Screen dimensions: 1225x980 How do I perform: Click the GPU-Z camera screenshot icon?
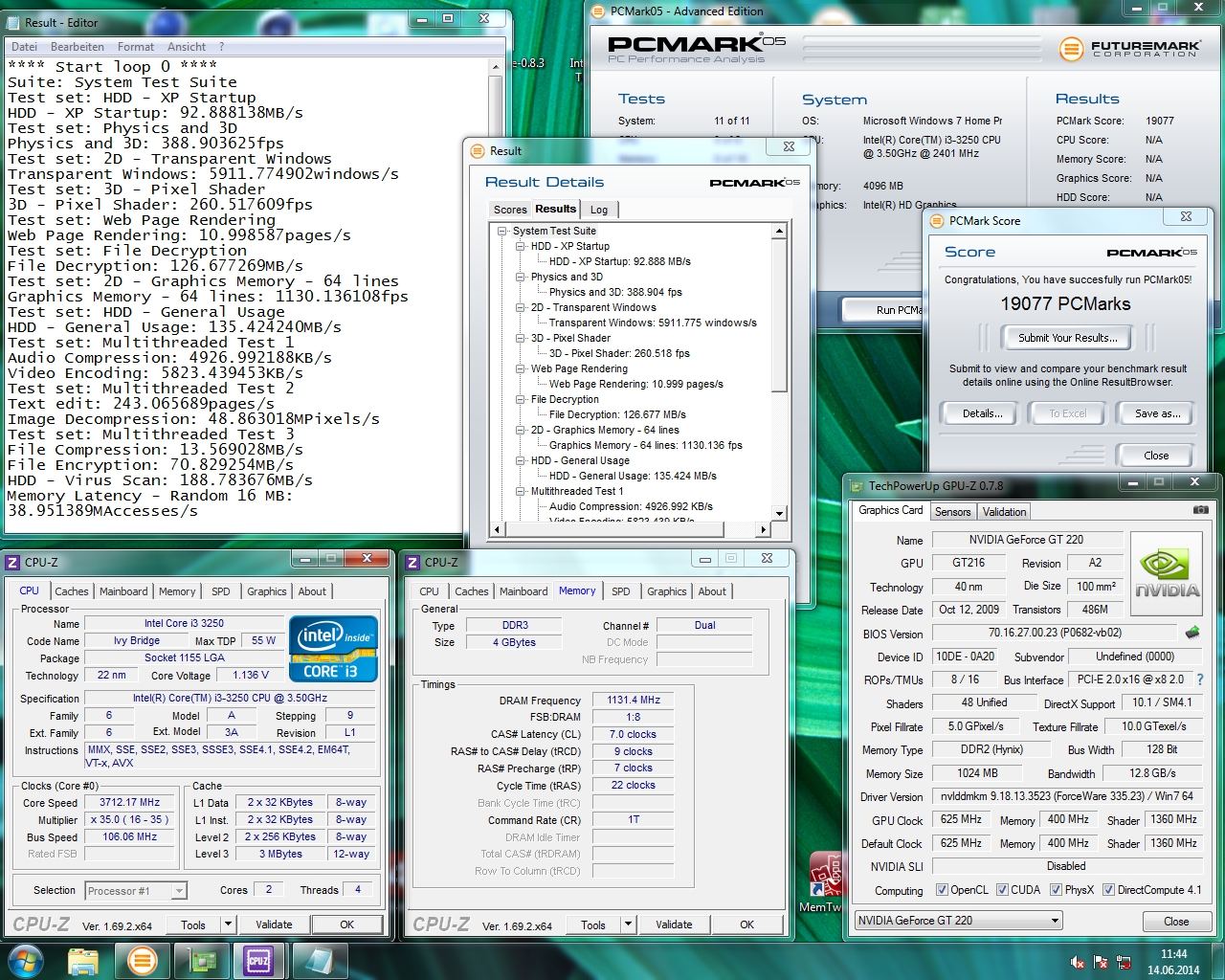coord(1200,510)
